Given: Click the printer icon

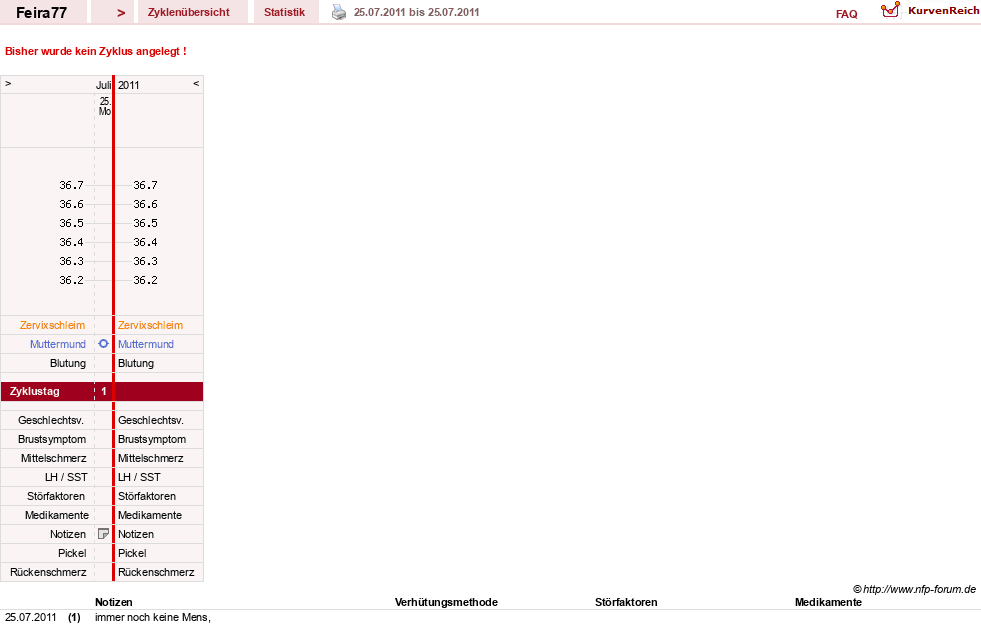Looking at the screenshot, I should (x=338, y=12).
